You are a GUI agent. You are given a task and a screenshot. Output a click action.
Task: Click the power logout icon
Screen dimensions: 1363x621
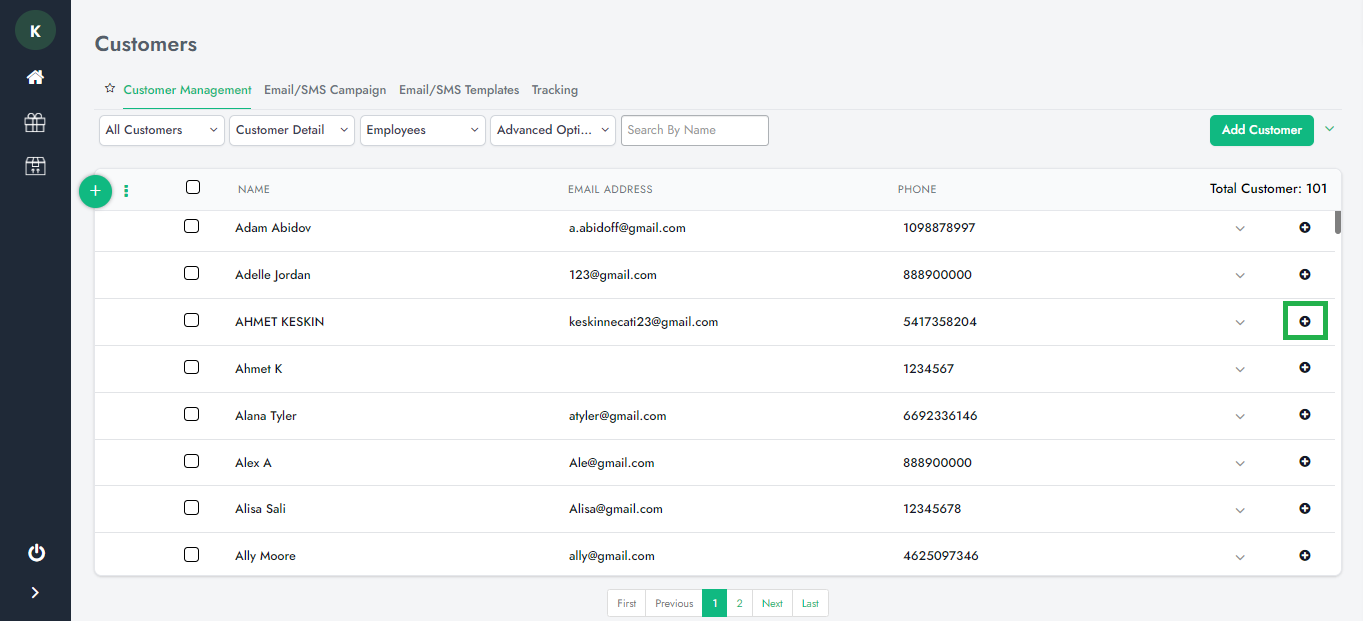point(36,553)
